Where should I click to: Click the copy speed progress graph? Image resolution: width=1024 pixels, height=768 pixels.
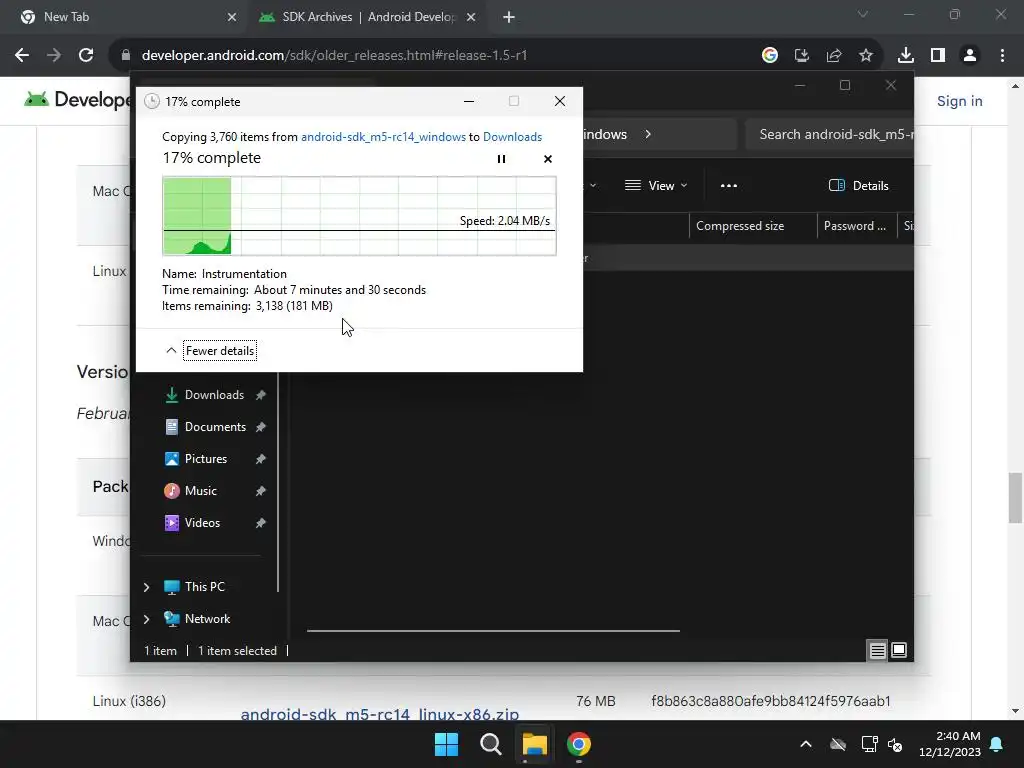tap(359, 216)
